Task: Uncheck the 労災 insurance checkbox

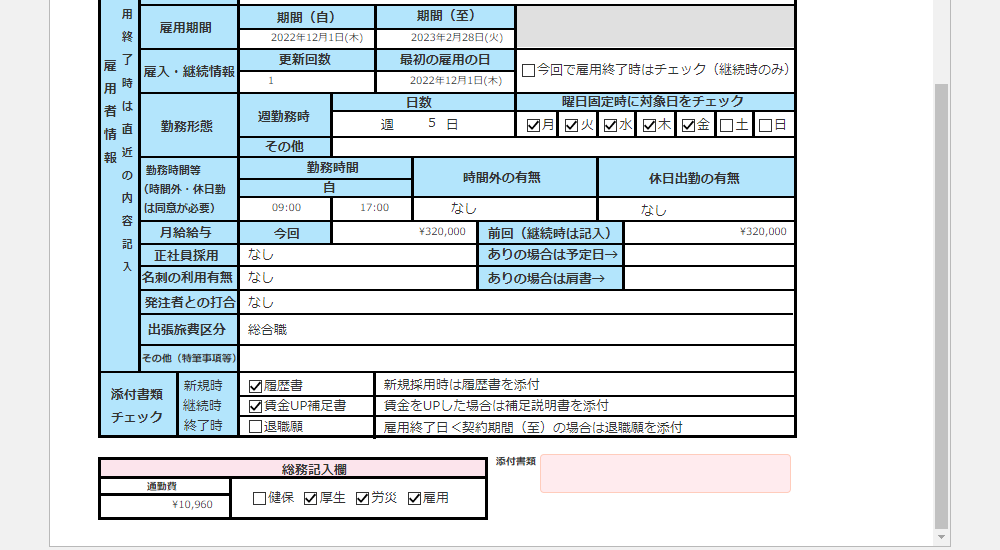Action: point(362,498)
